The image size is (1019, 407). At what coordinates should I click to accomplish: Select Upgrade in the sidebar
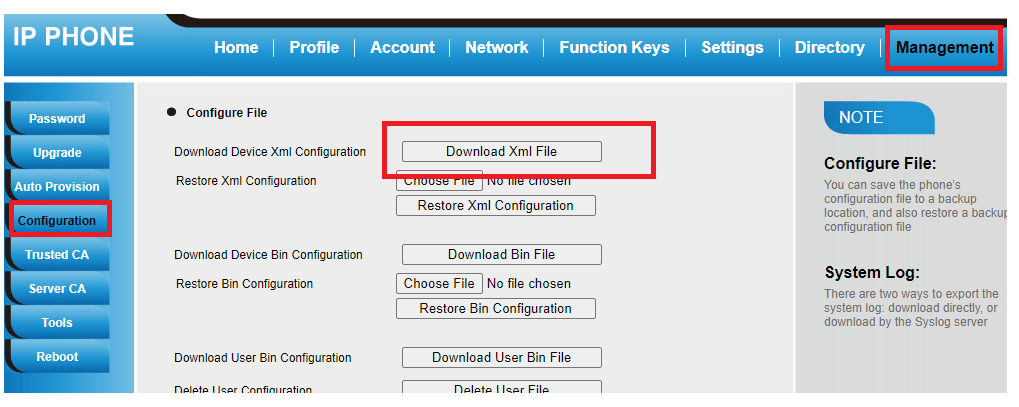(57, 153)
